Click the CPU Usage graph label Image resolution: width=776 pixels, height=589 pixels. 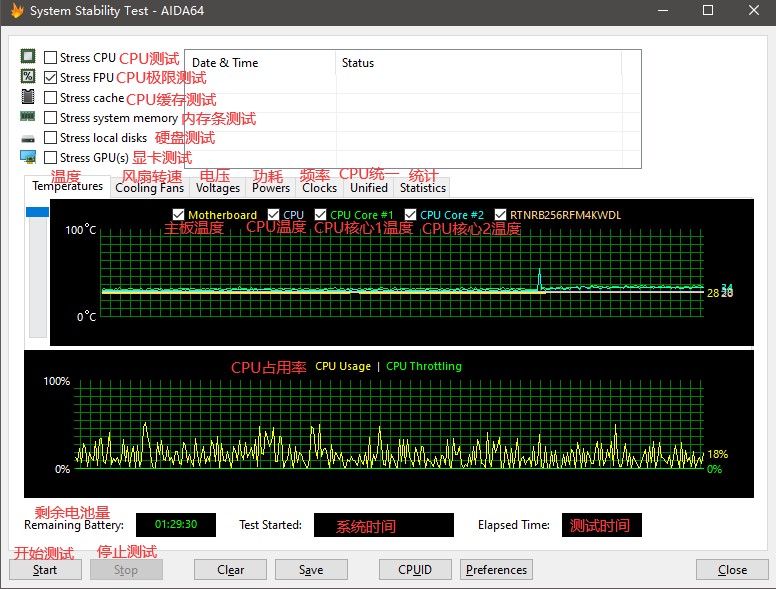click(343, 366)
